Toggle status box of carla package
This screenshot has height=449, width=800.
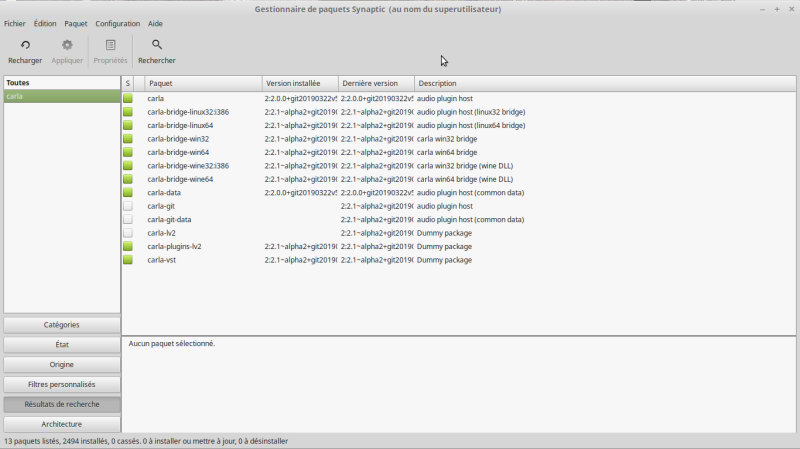[x=128, y=98]
